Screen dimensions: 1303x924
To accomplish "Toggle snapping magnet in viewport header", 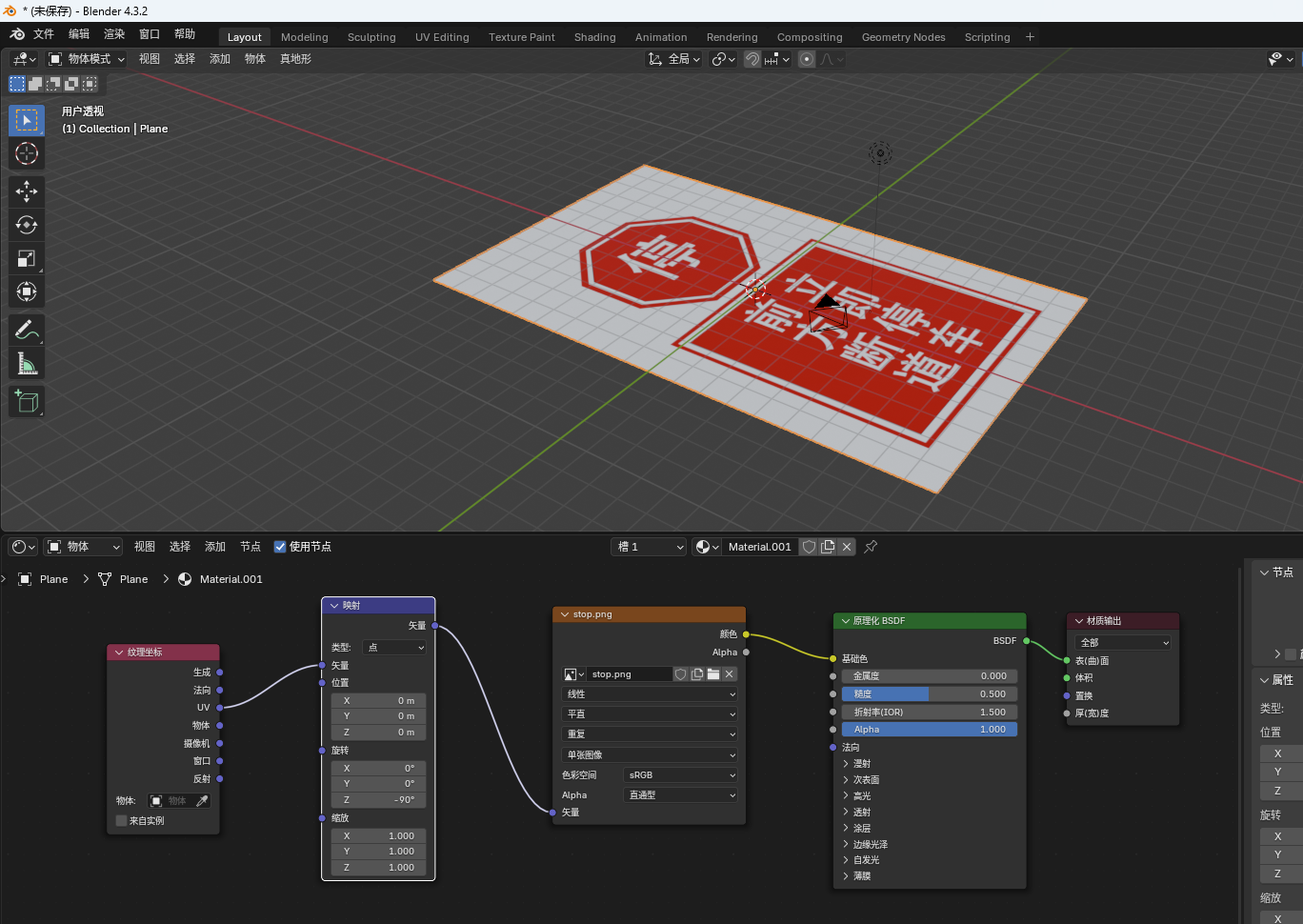I will [x=752, y=59].
